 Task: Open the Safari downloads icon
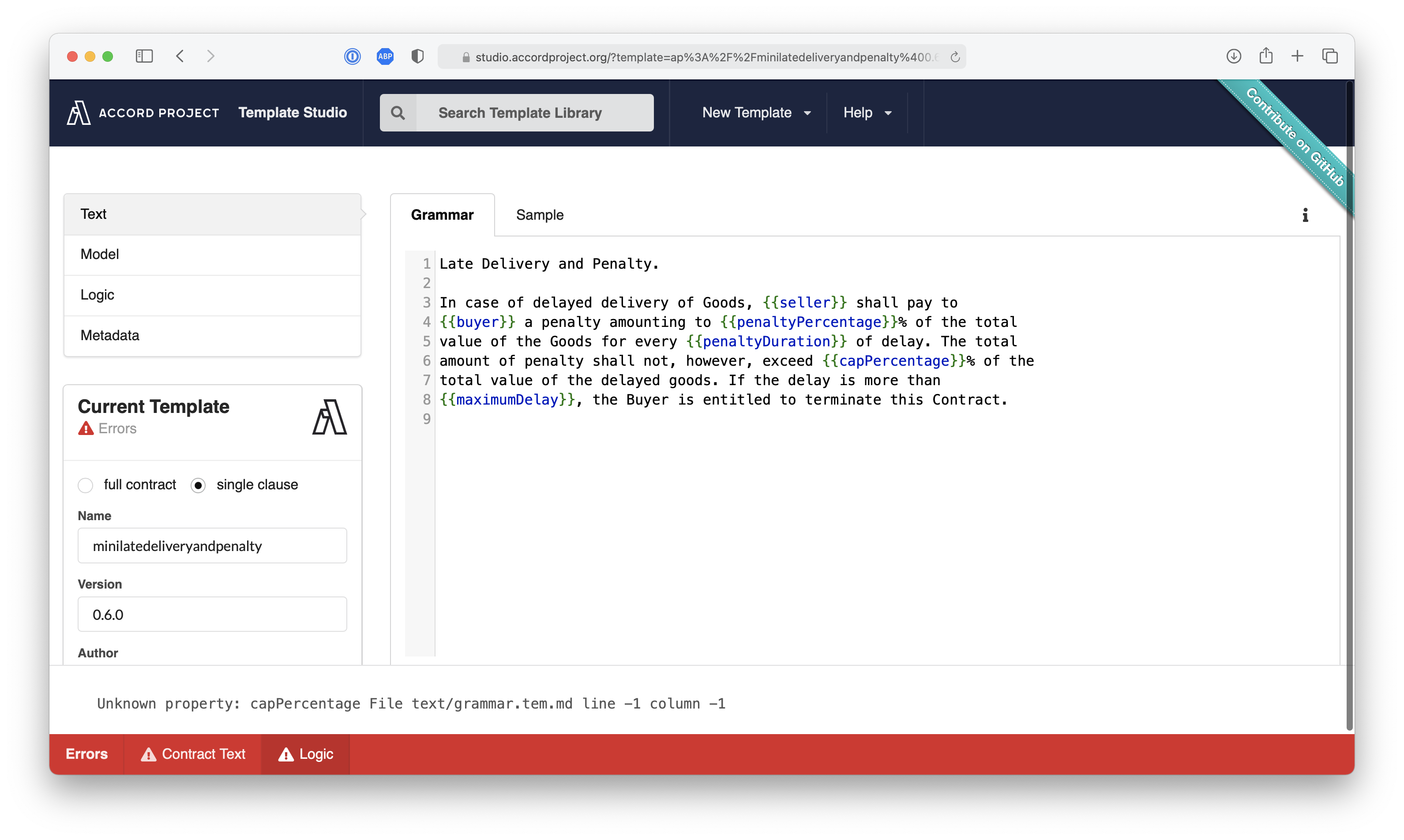click(x=1234, y=56)
